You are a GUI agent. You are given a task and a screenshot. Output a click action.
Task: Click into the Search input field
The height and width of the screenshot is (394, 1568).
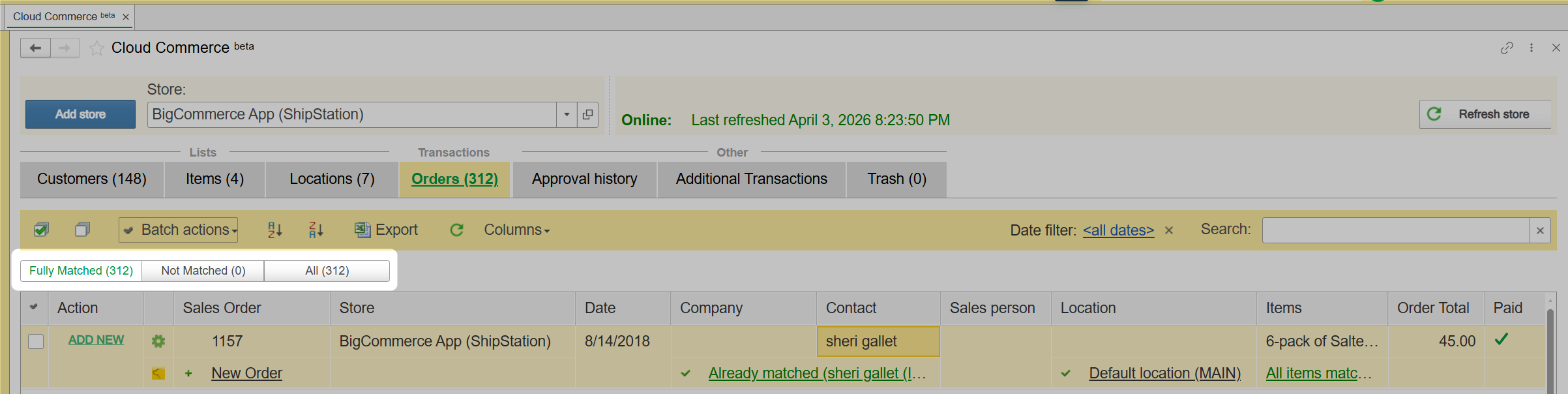[1395, 230]
